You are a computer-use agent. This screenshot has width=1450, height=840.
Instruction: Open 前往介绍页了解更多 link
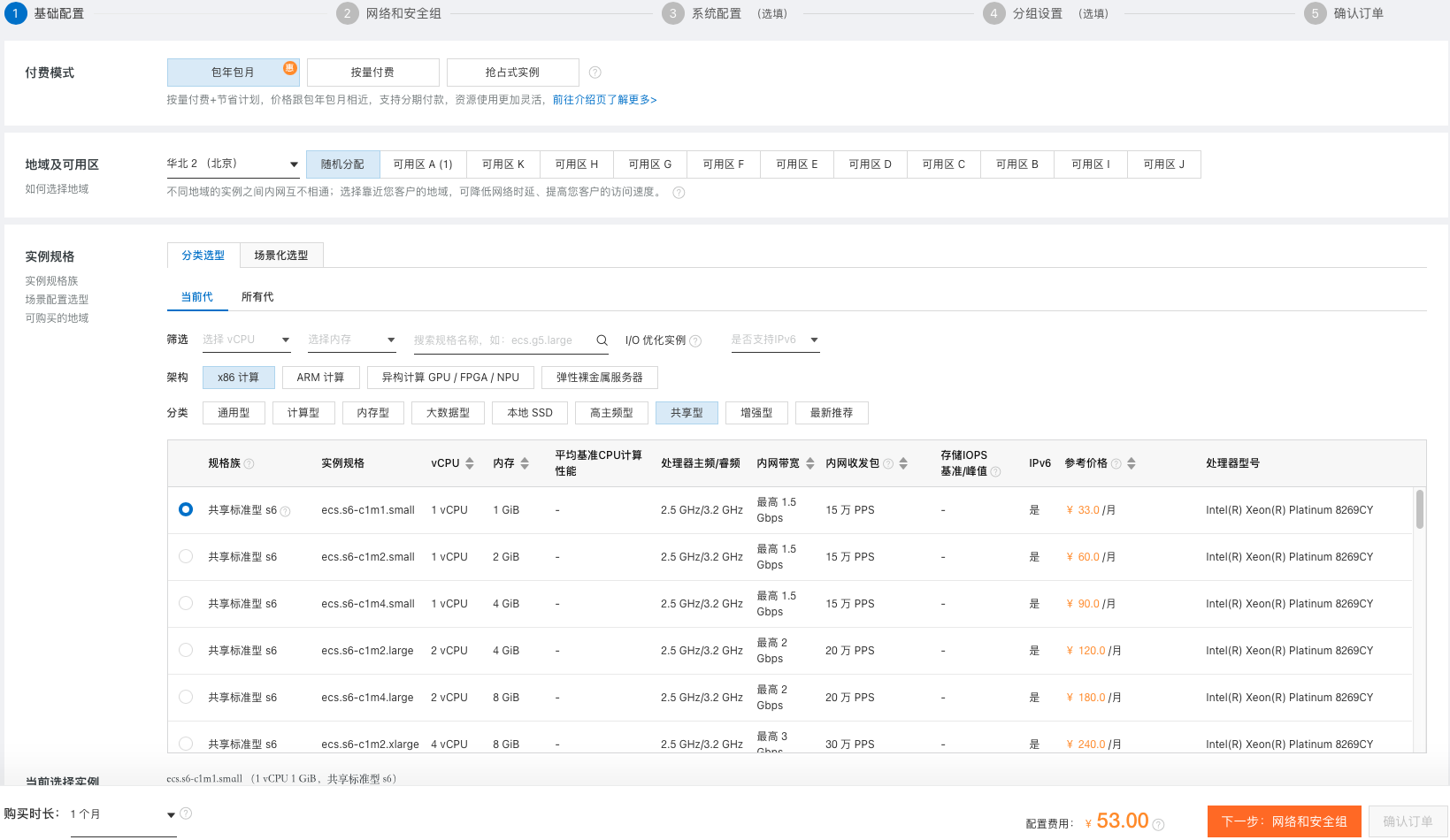(x=605, y=100)
